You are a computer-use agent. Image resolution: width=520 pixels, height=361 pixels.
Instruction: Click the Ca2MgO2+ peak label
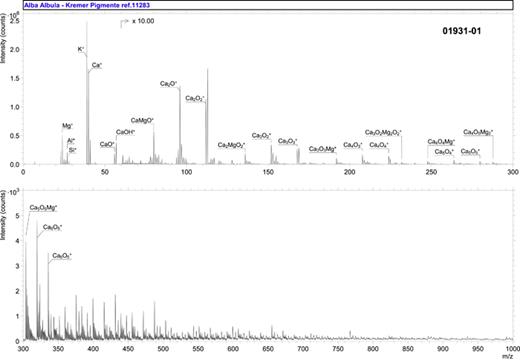(x=231, y=145)
